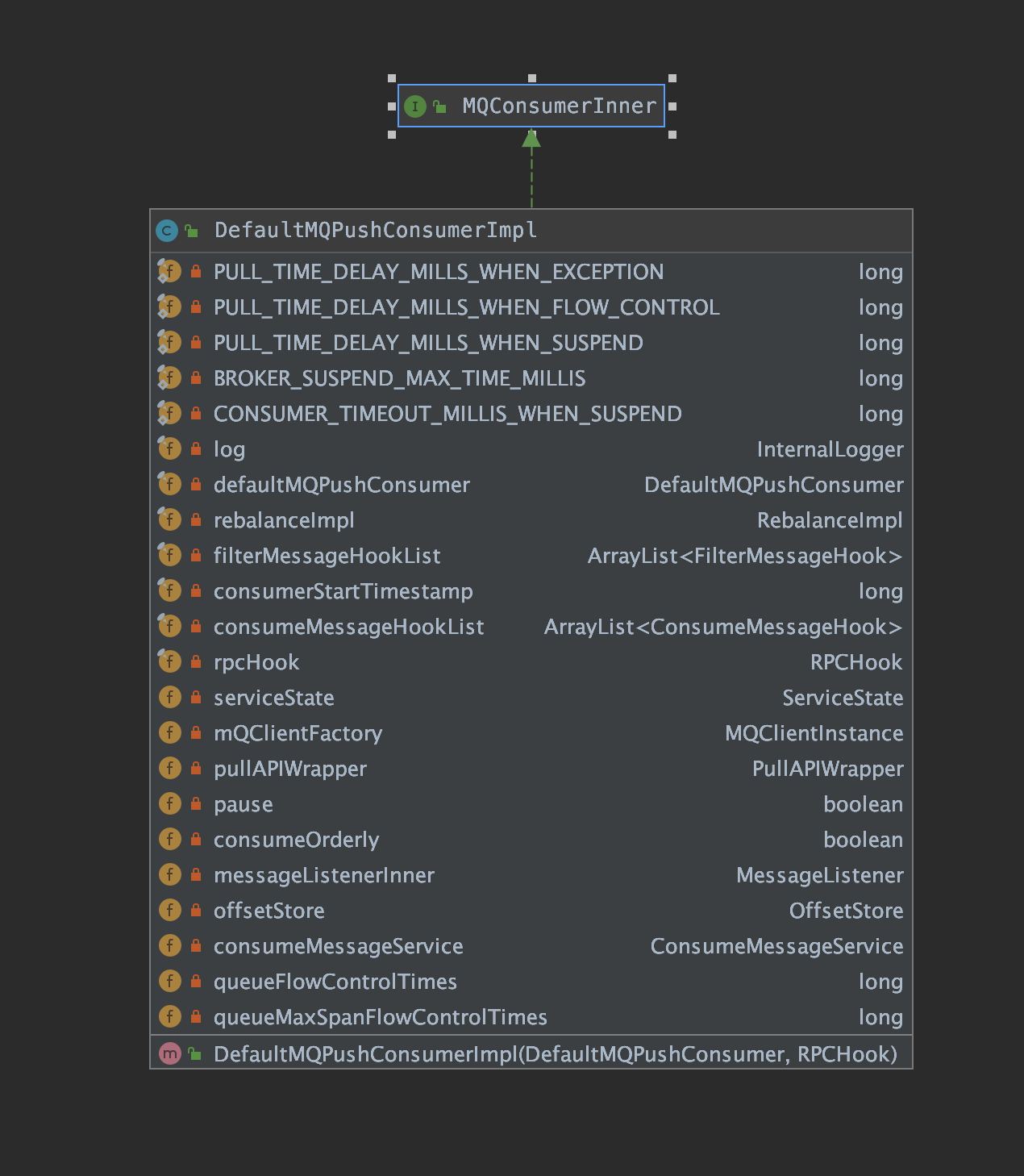The height and width of the screenshot is (1176, 1024).
Task: Click the ConsumeMessageService type label
Action: (777, 946)
